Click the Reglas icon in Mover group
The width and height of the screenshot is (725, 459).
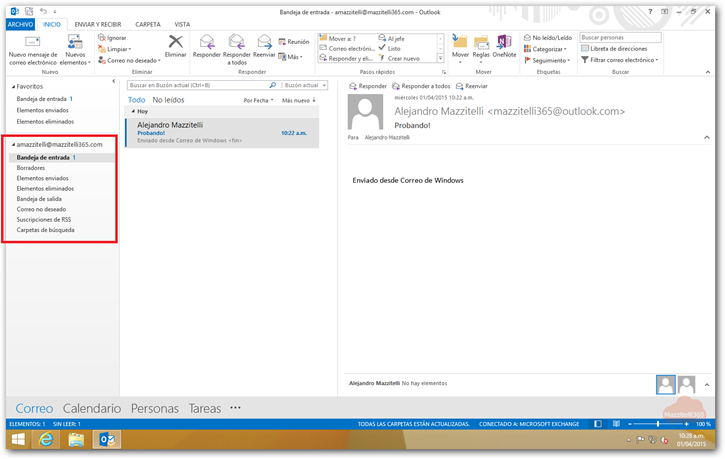(481, 43)
